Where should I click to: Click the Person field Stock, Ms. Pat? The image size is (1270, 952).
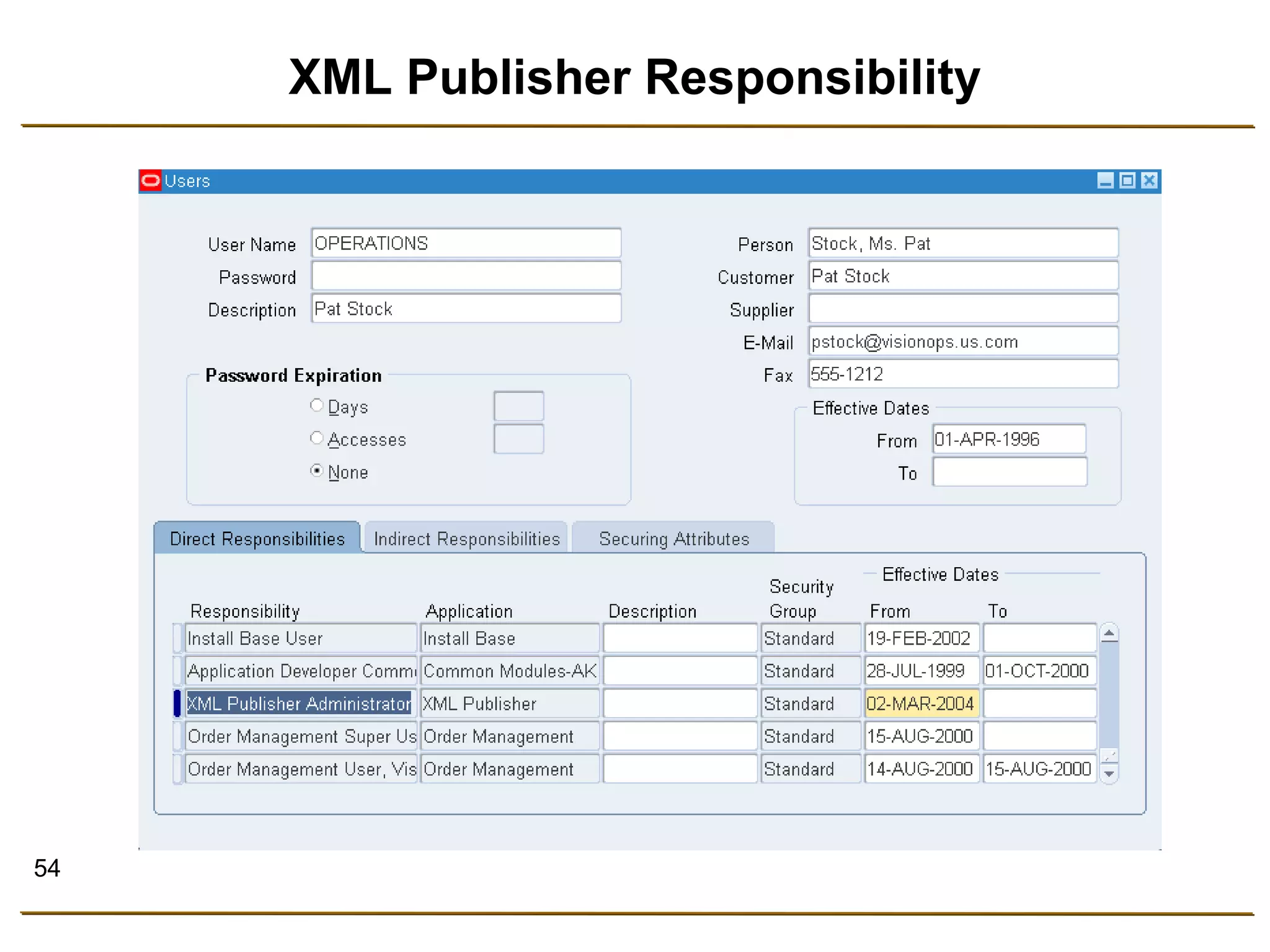[x=964, y=243]
